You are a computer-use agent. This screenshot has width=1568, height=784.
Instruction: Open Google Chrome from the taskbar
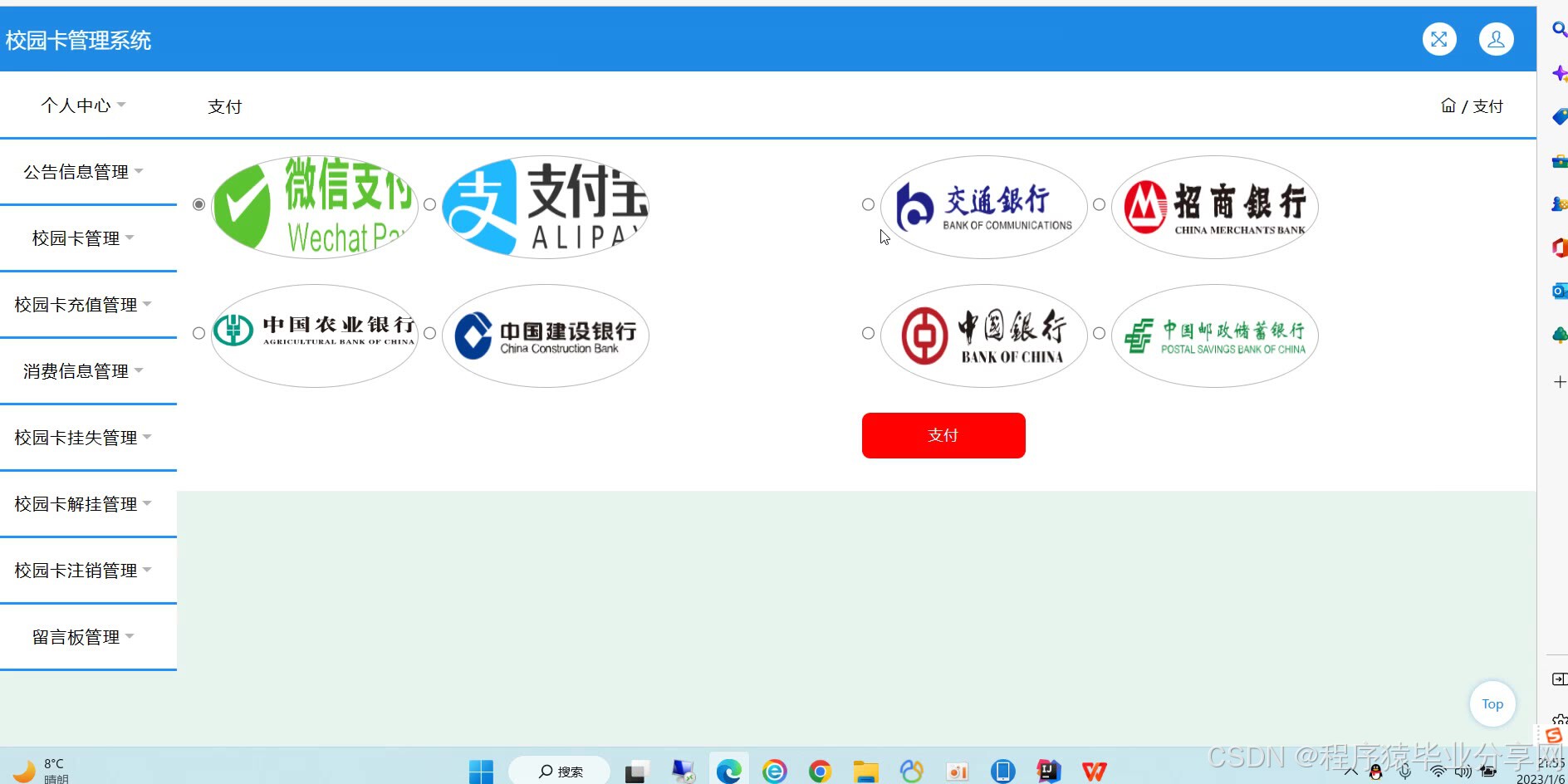[820, 772]
